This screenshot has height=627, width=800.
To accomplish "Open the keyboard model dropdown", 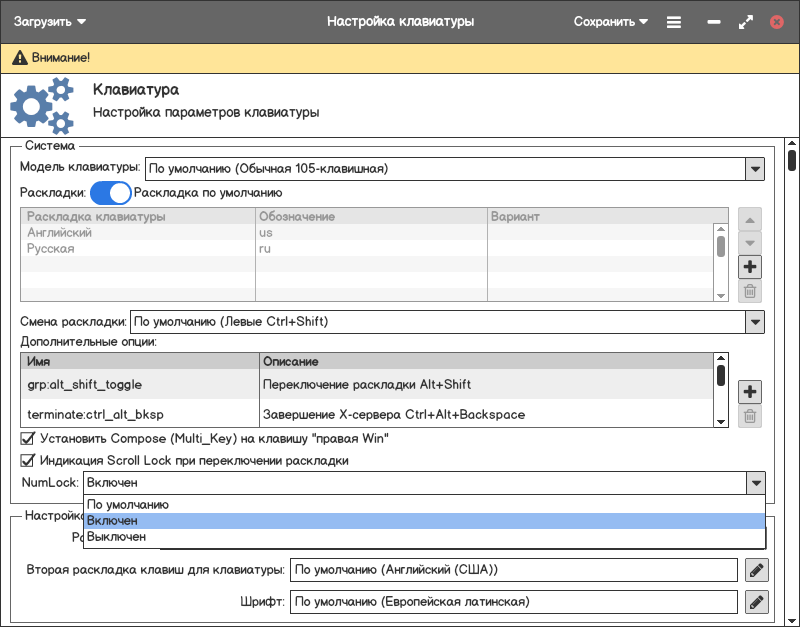I will 754,169.
